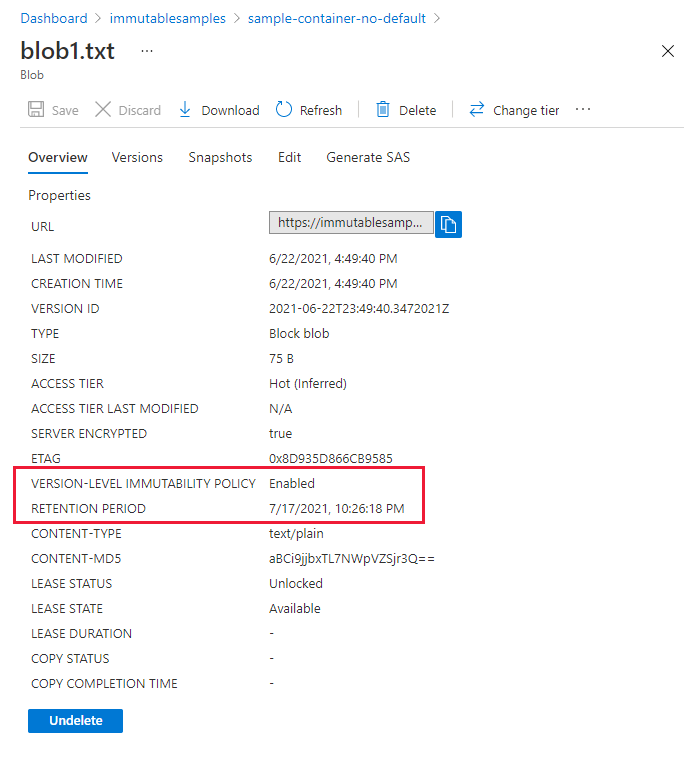
Task: Switch to the Snapshots tab
Action: (220, 157)
